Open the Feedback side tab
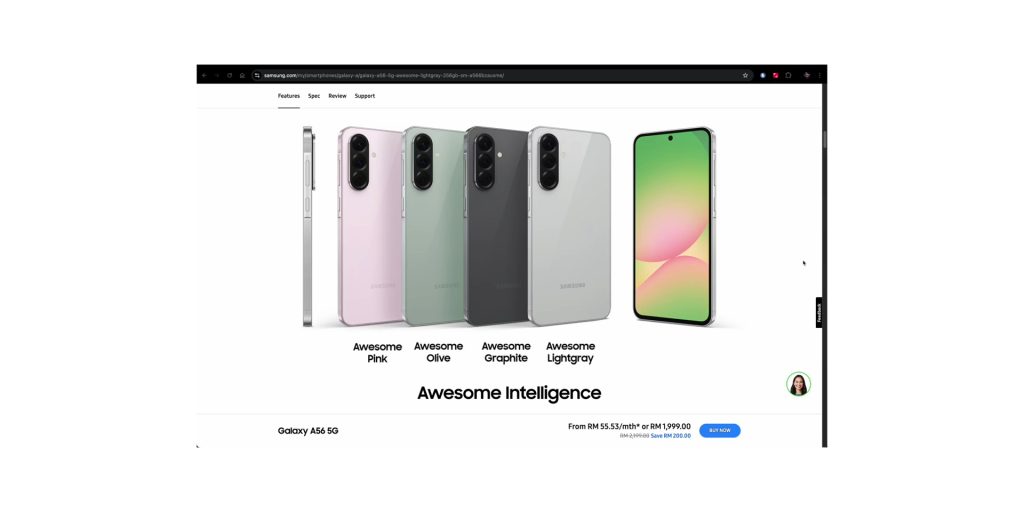Viewport: 1024px width, 512px height. 819,313
